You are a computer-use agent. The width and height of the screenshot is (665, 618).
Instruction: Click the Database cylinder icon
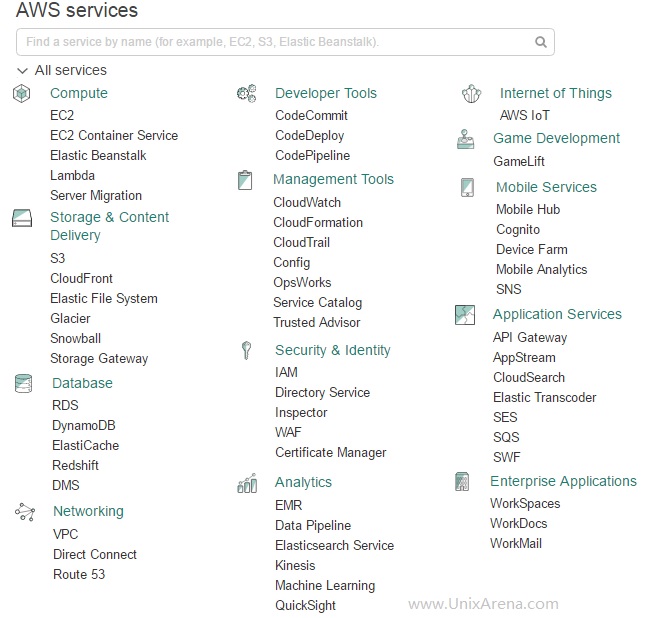pyautogui.click(x=23, y=383)
